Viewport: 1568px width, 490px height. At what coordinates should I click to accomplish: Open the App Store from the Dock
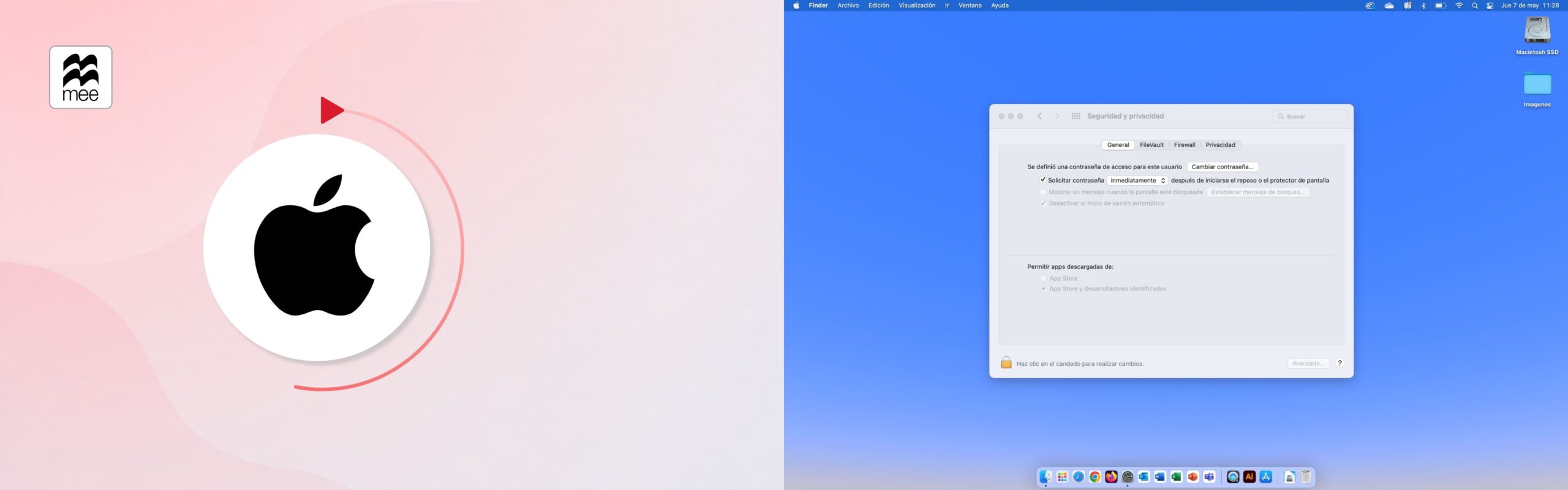(1266, 477)
